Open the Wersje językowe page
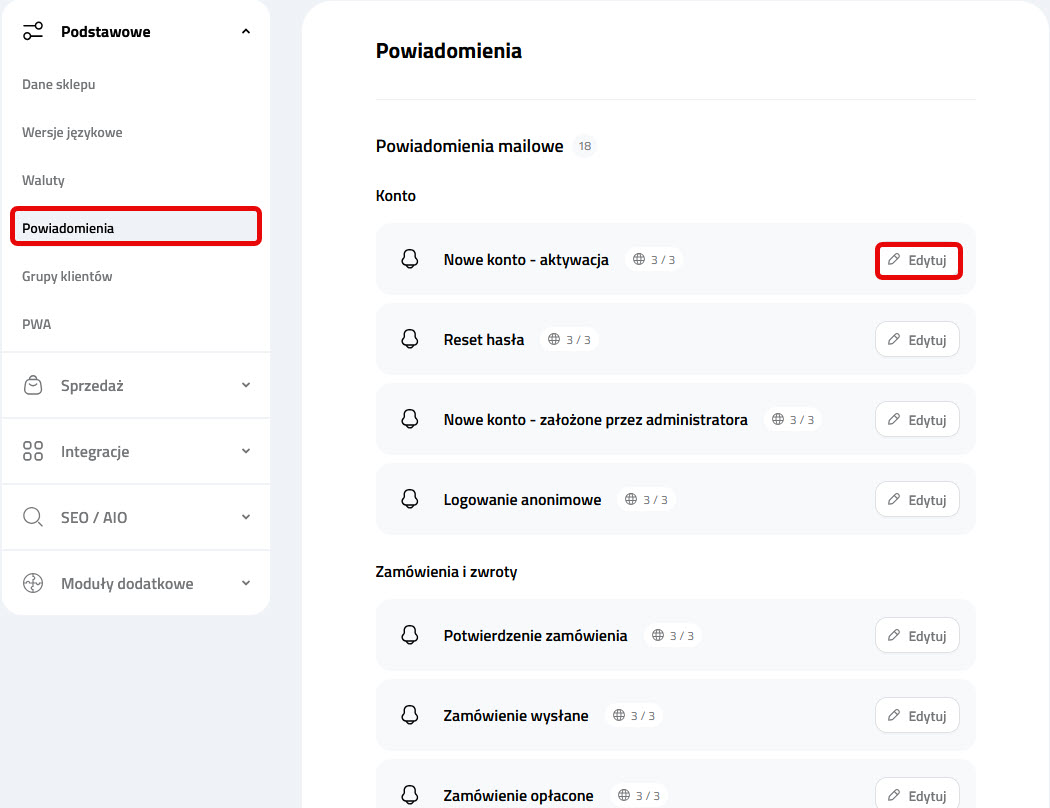Image resolution: width=1050 pixels, height=808 pixels. [71, 132]
